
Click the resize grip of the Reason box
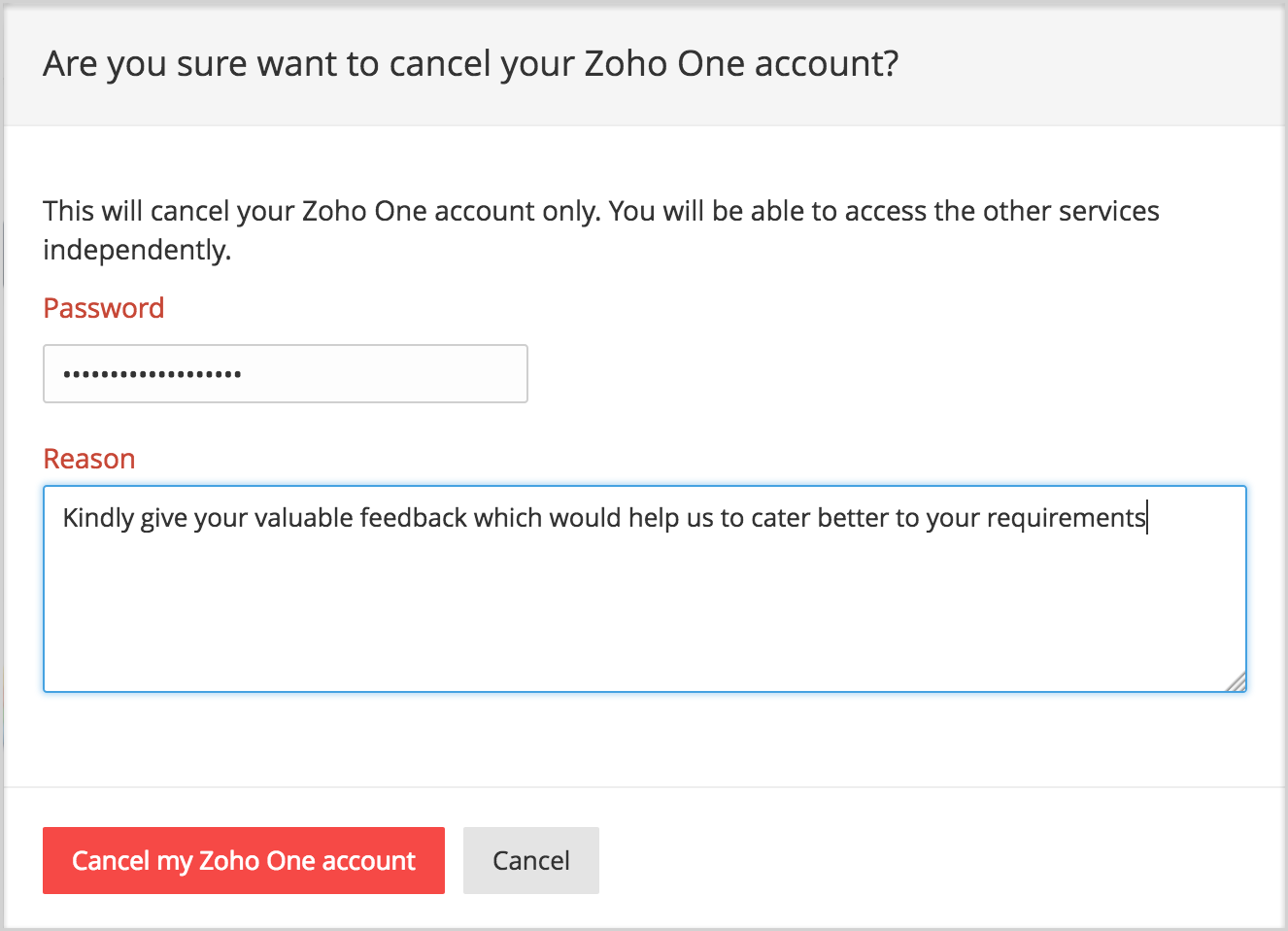click(x=1236, y=682)
